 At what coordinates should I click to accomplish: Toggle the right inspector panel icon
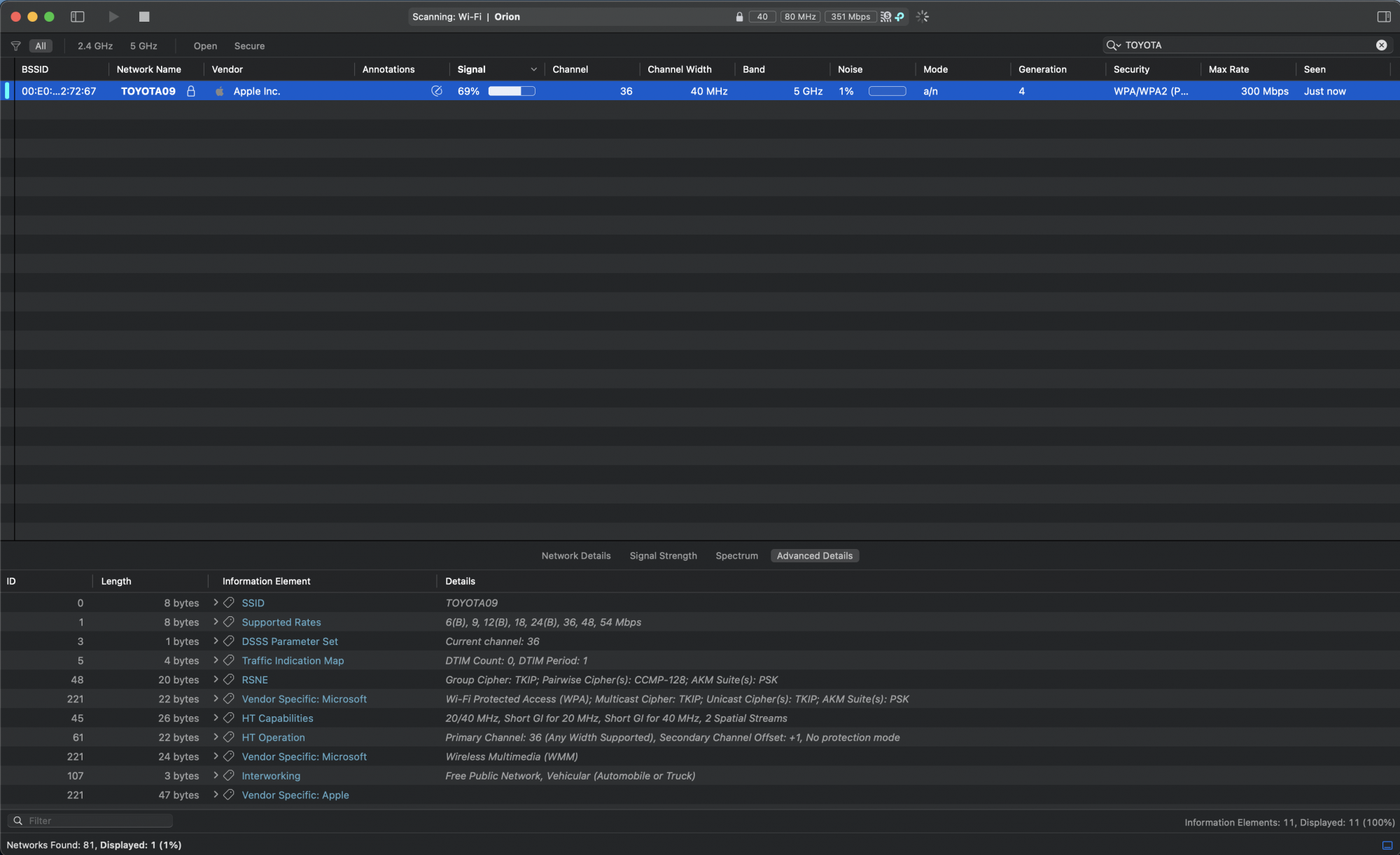[x=1383, y=17]
